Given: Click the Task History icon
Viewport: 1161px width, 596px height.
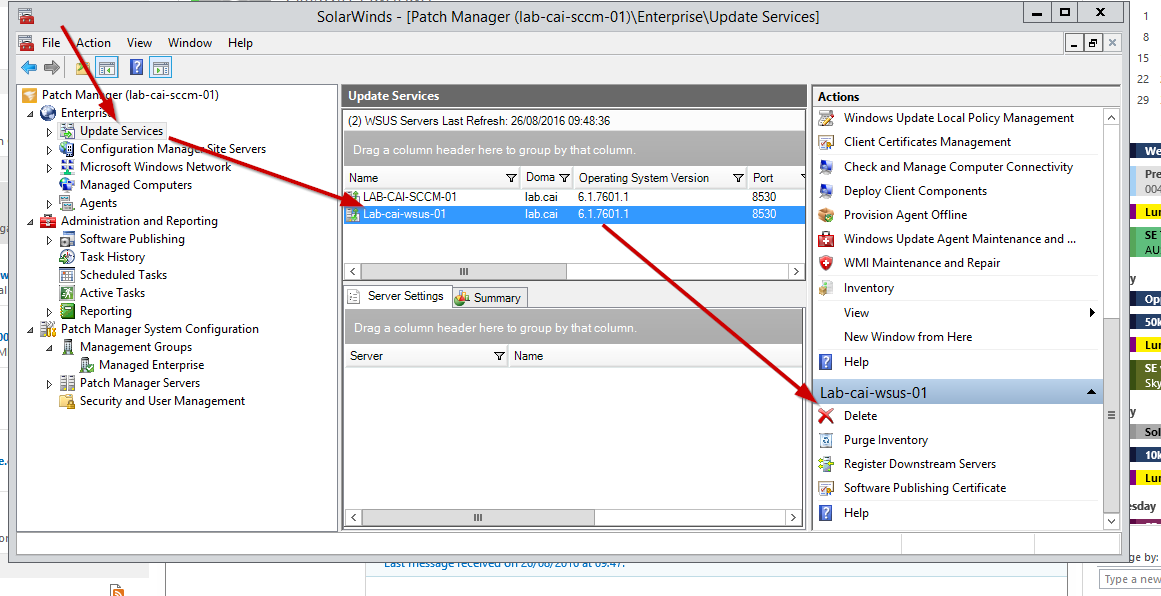Looking at the screenshot, I should [67, 257].
